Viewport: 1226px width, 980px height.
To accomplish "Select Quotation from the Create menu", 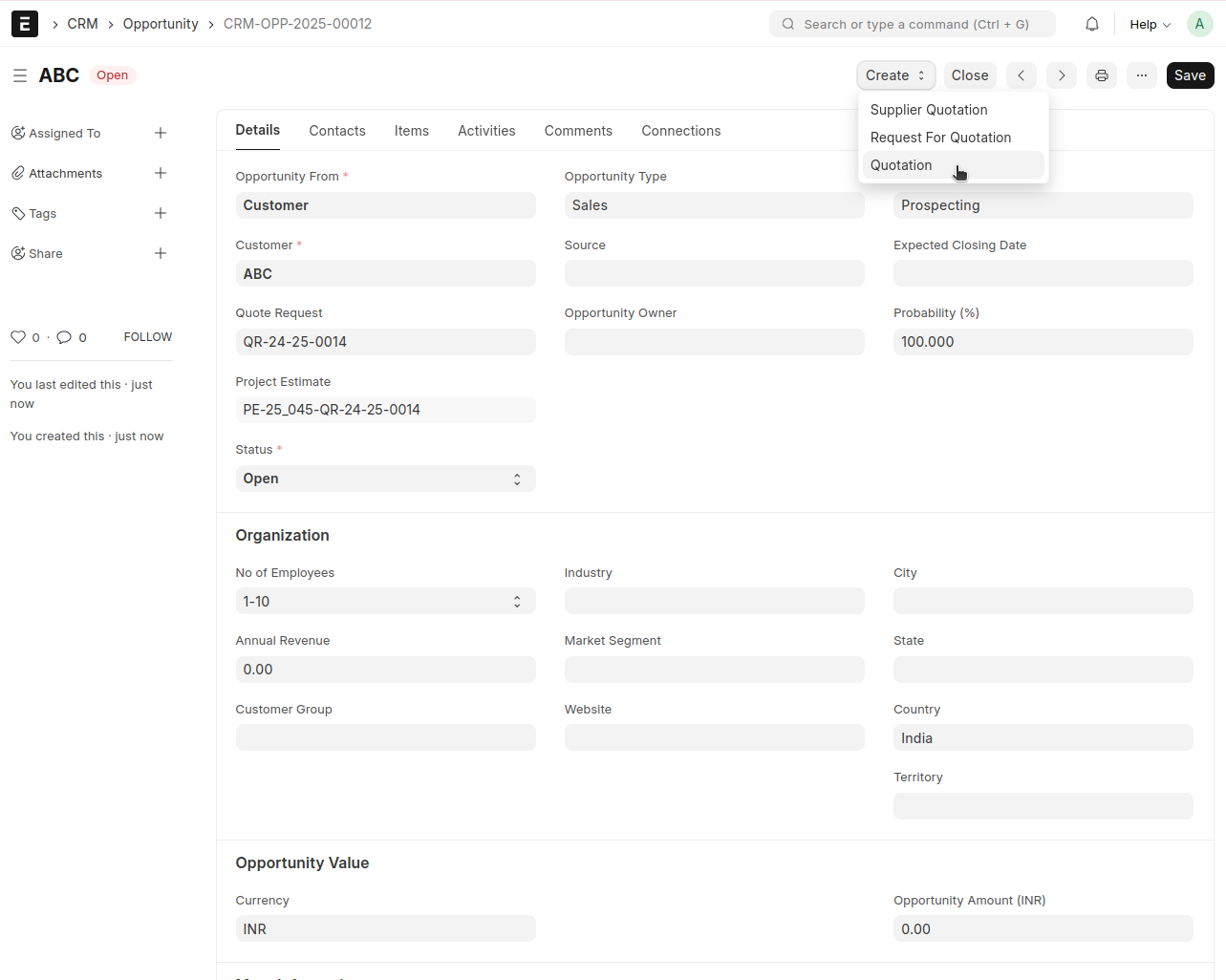I will [x=901, y=165].
